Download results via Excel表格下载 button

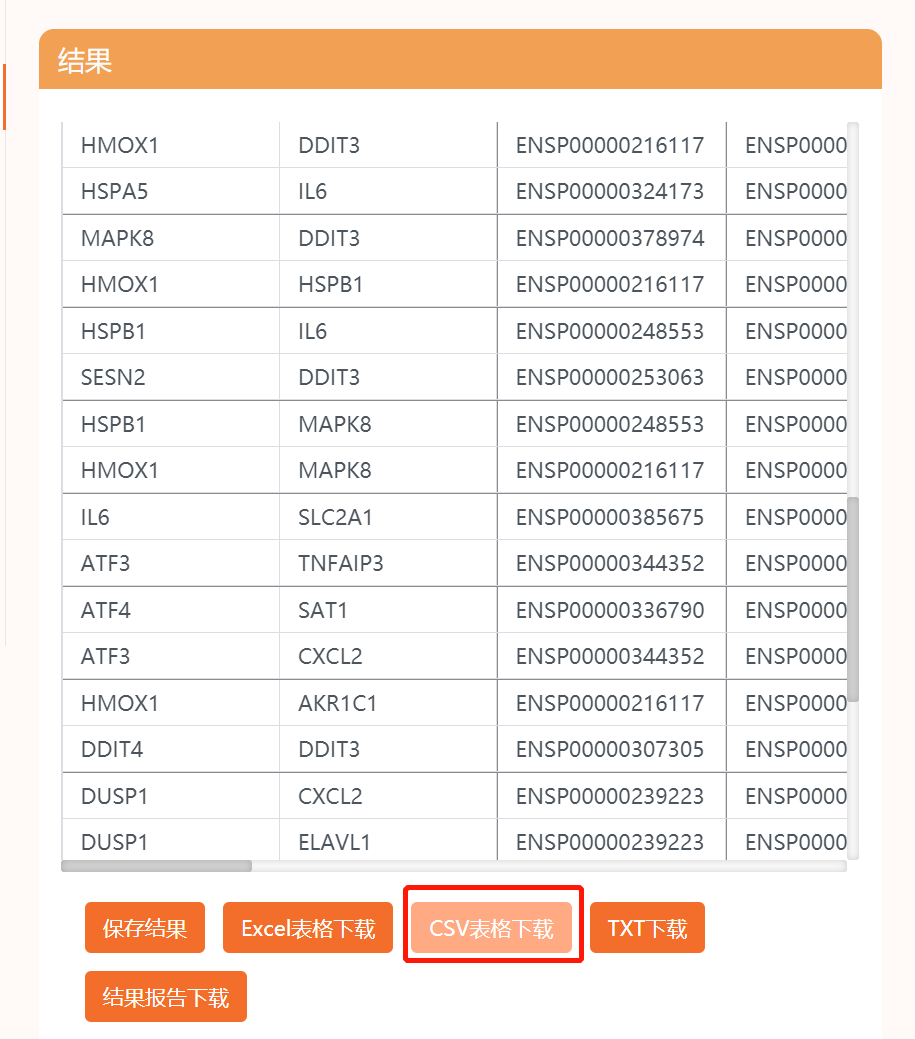[308, 928]
